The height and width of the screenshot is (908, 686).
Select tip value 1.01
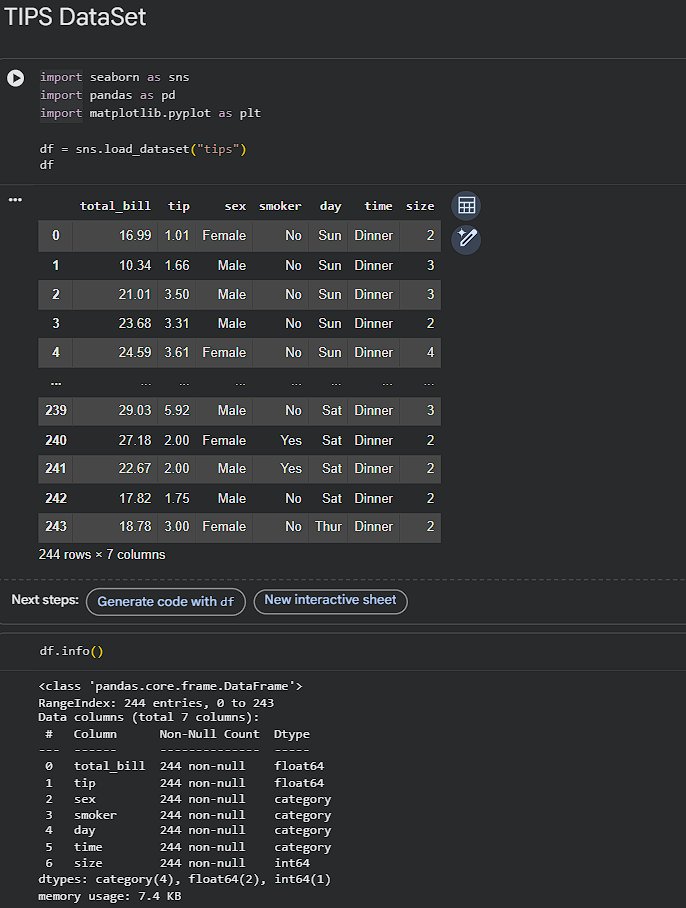[x=177, y=236]
